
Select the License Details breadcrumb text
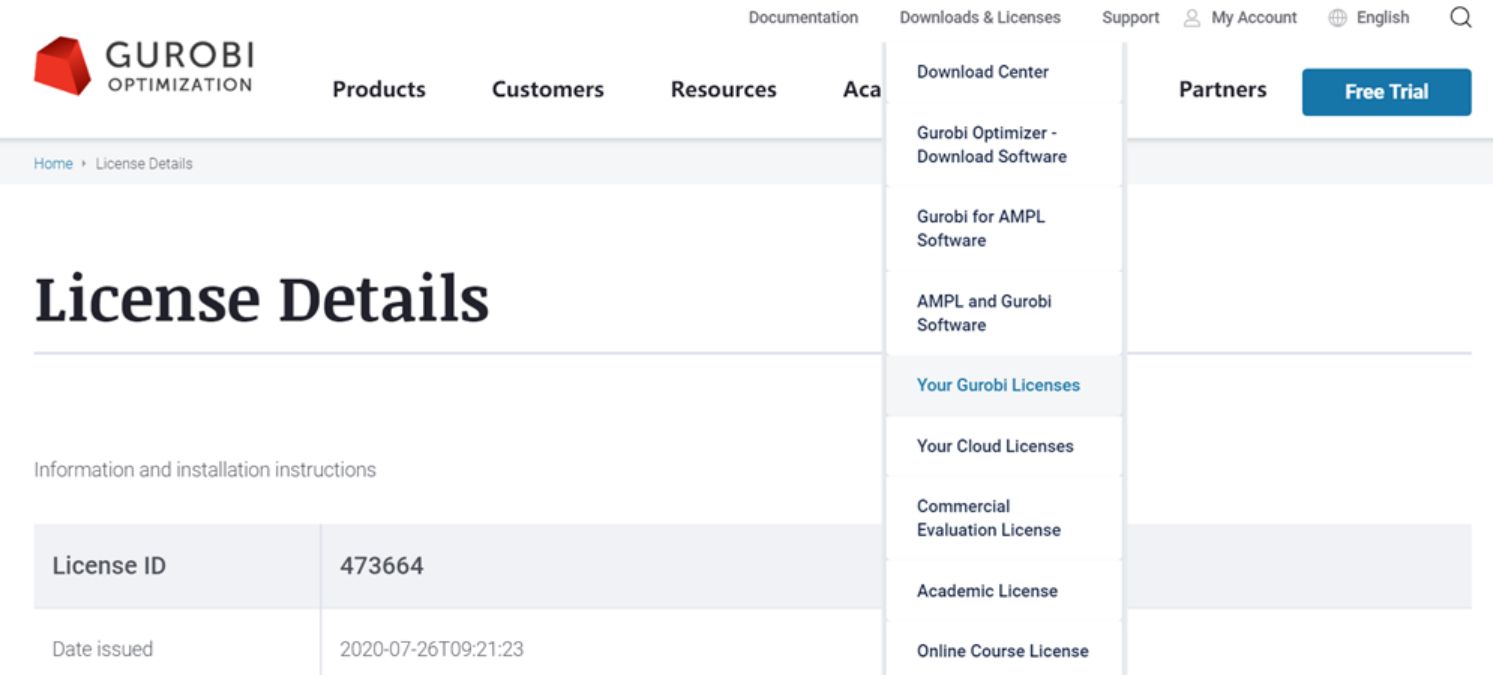(144, 164)
